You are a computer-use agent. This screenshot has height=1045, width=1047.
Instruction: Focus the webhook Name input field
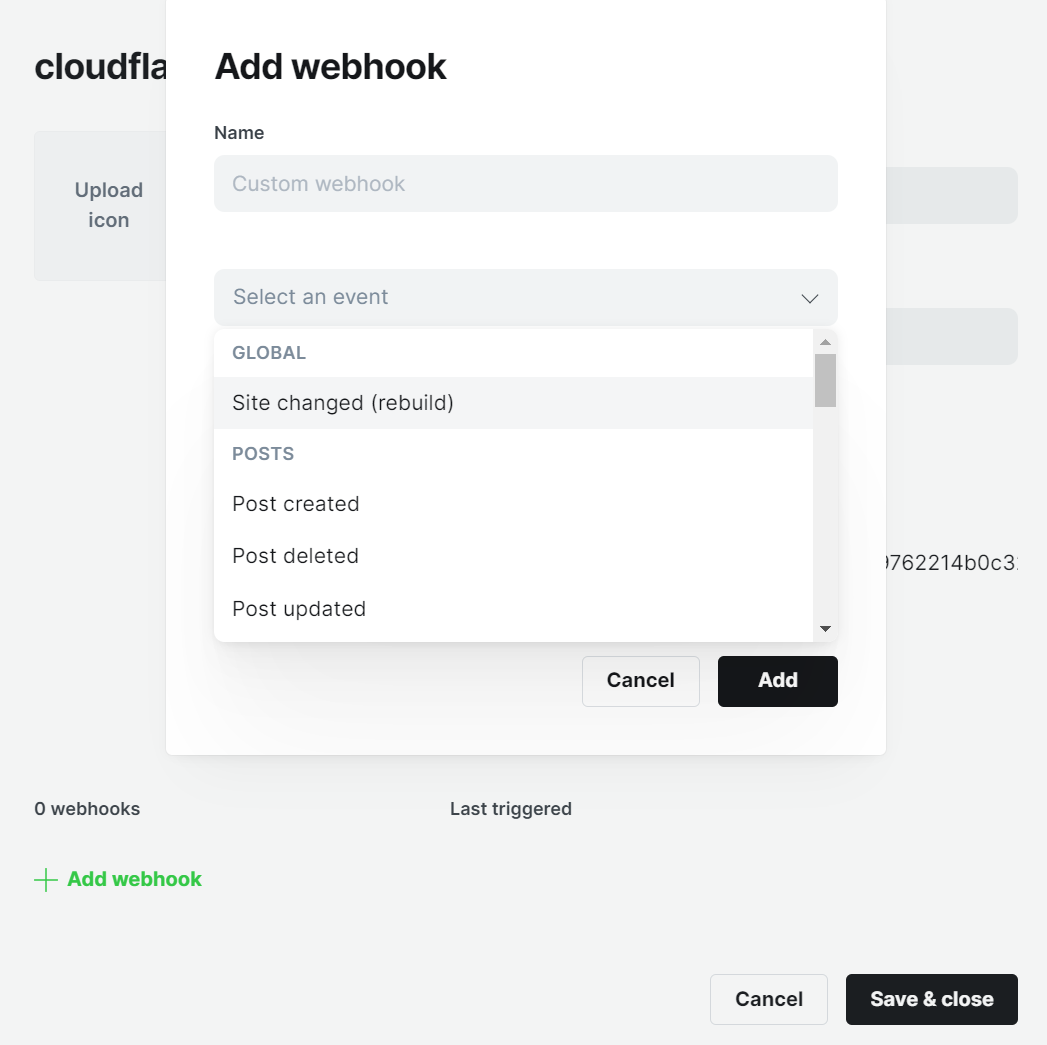pos(525,184)
